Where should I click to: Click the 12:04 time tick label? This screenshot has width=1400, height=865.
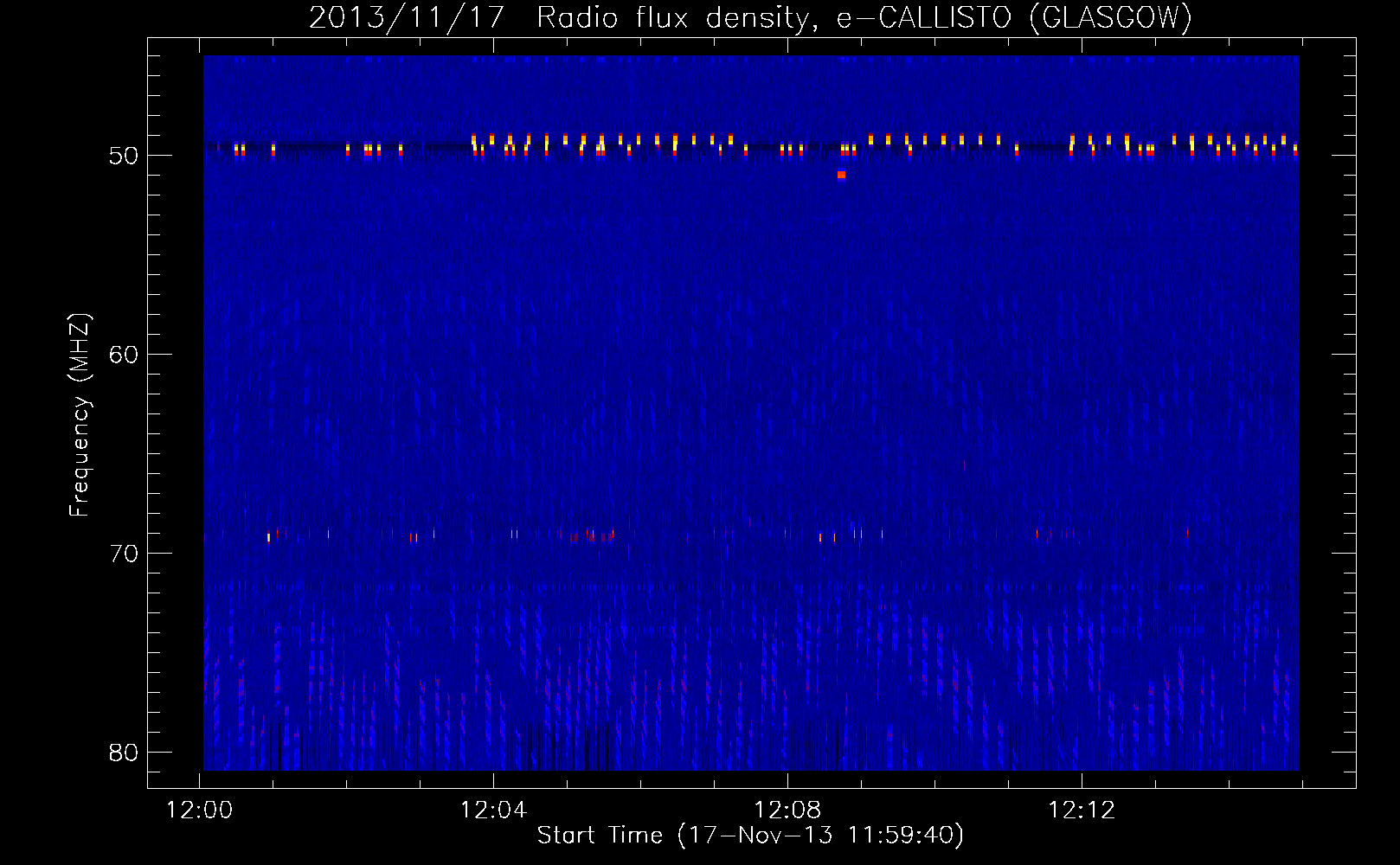tap(493, 811)
